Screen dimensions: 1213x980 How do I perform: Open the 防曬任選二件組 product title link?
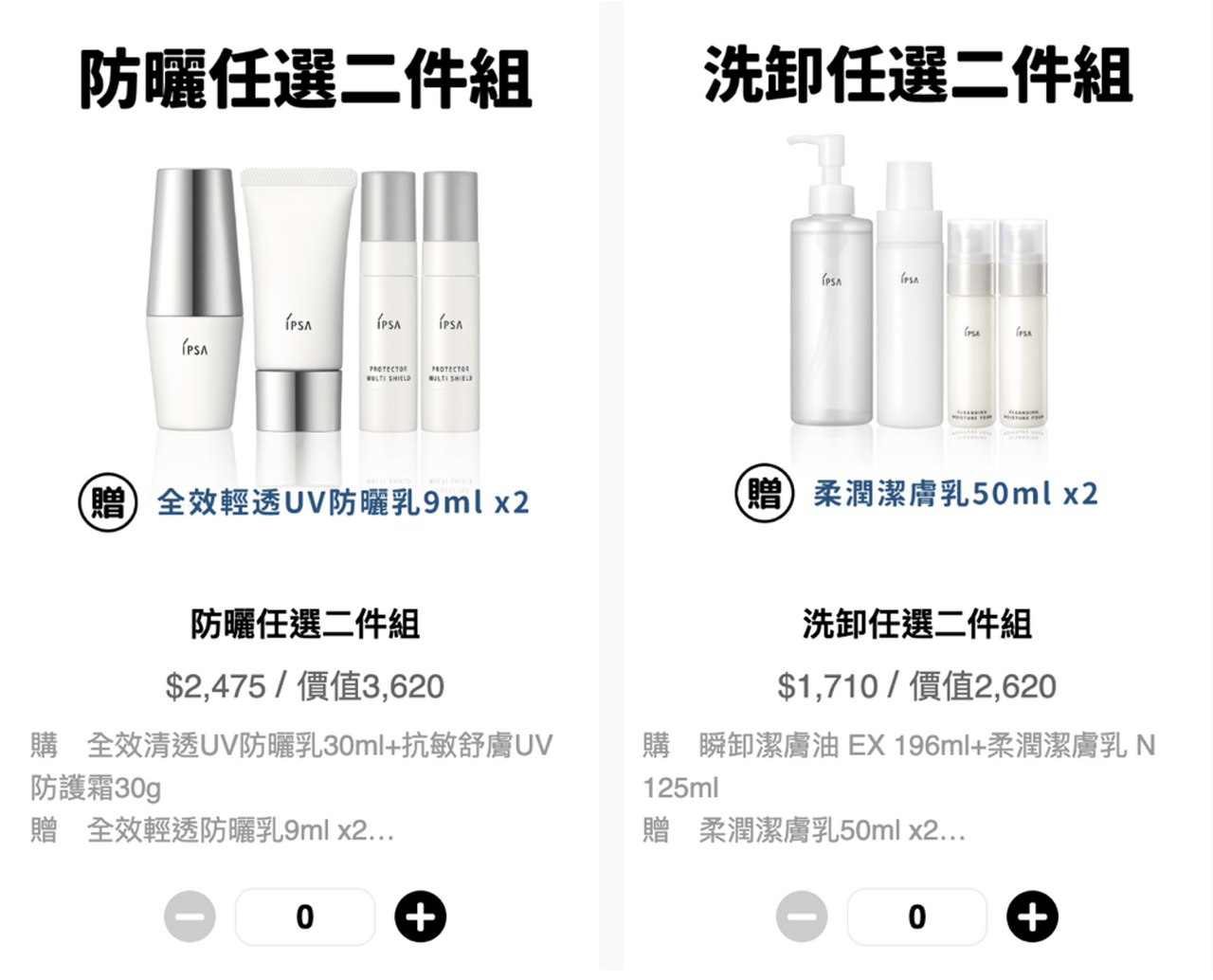[305, 625]
